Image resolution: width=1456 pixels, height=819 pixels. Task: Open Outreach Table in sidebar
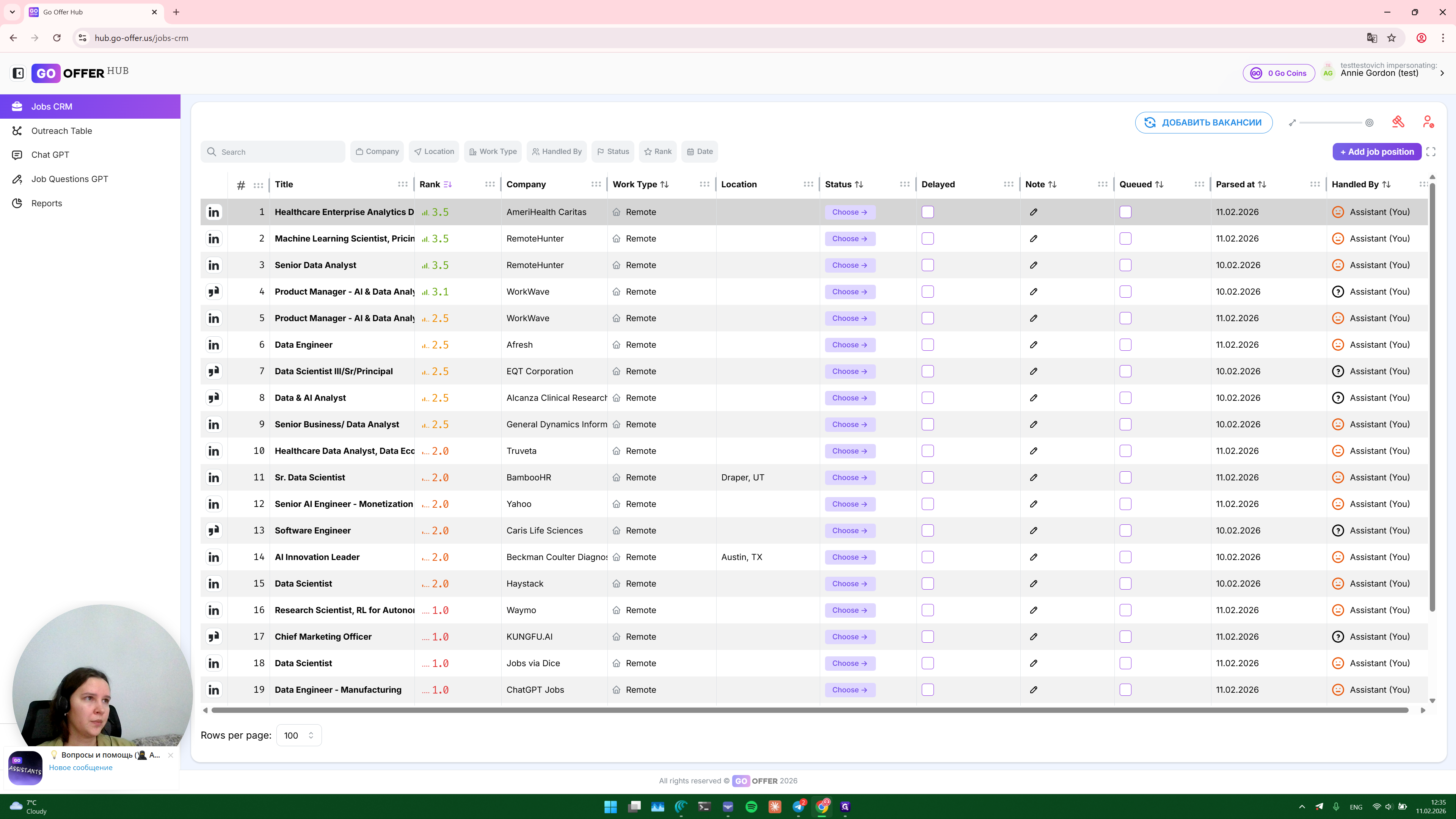[61, 130]
